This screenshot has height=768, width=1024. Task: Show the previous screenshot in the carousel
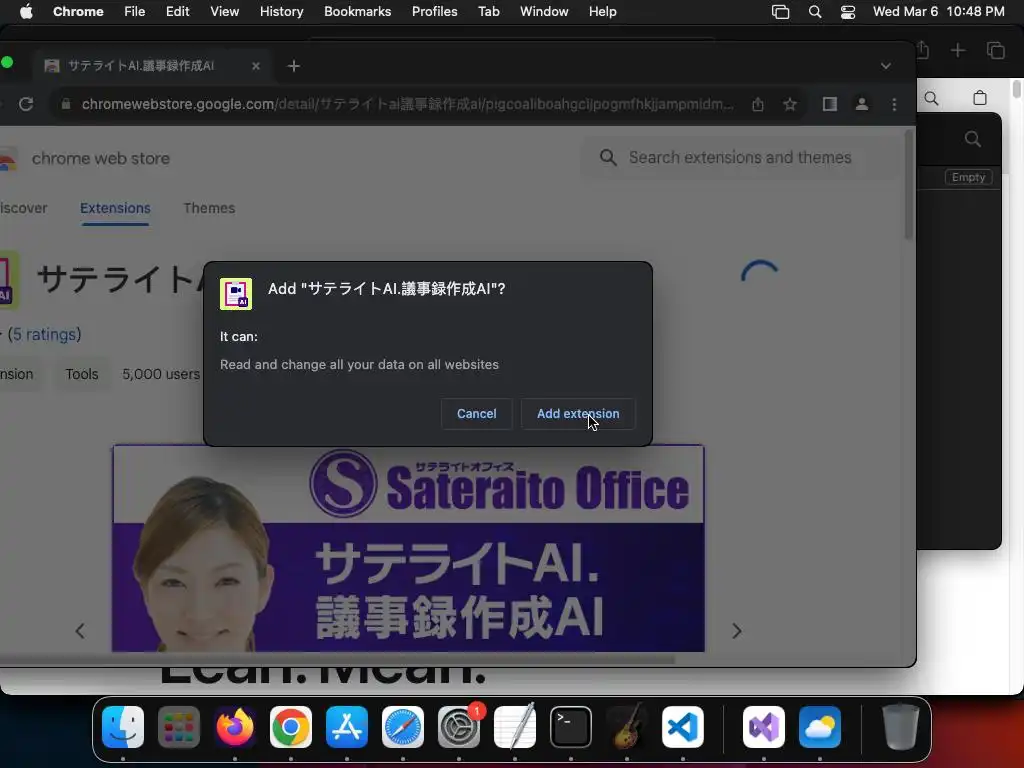(80, 631)
